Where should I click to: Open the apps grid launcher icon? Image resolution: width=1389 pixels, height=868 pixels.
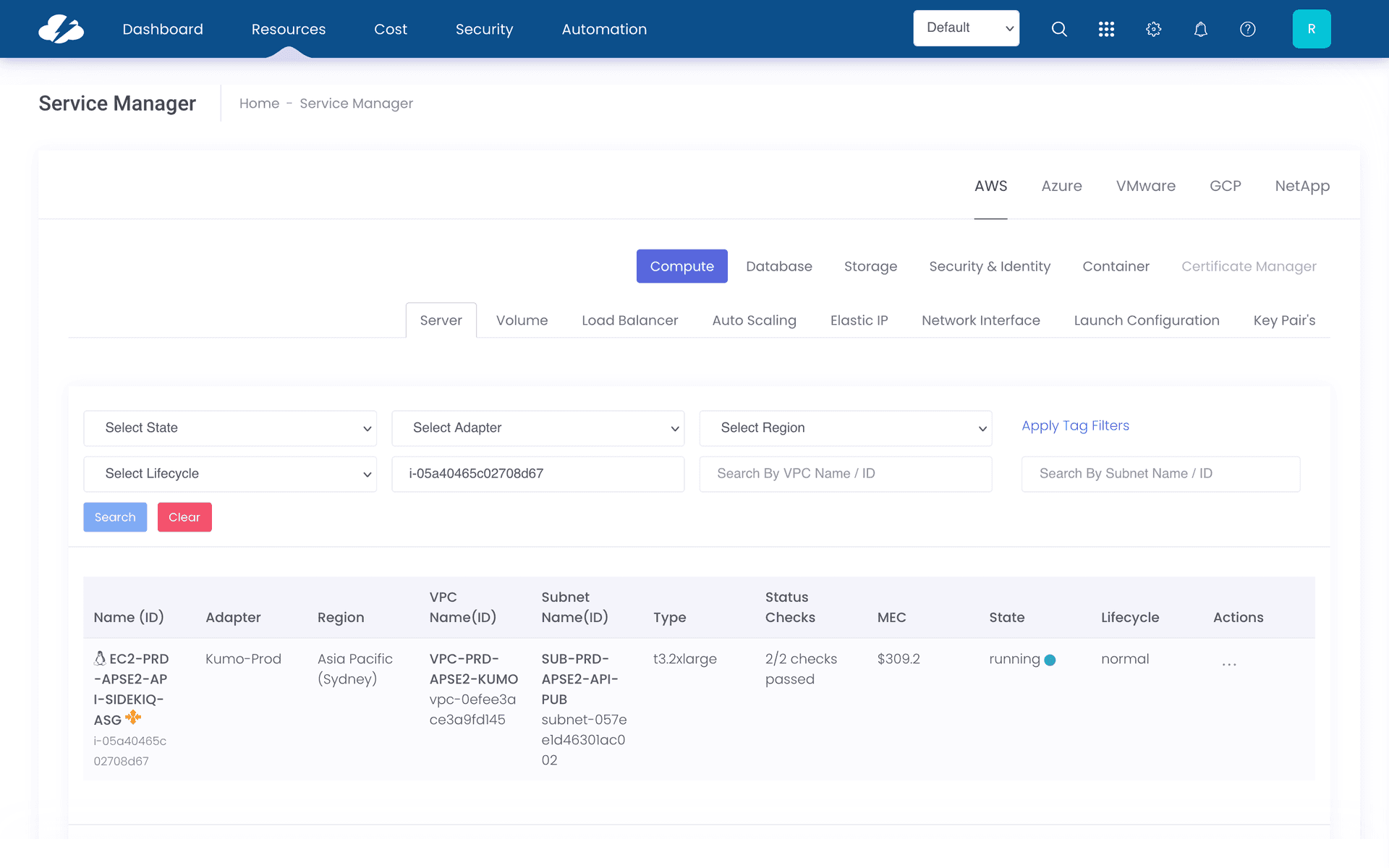point(1106,29)
